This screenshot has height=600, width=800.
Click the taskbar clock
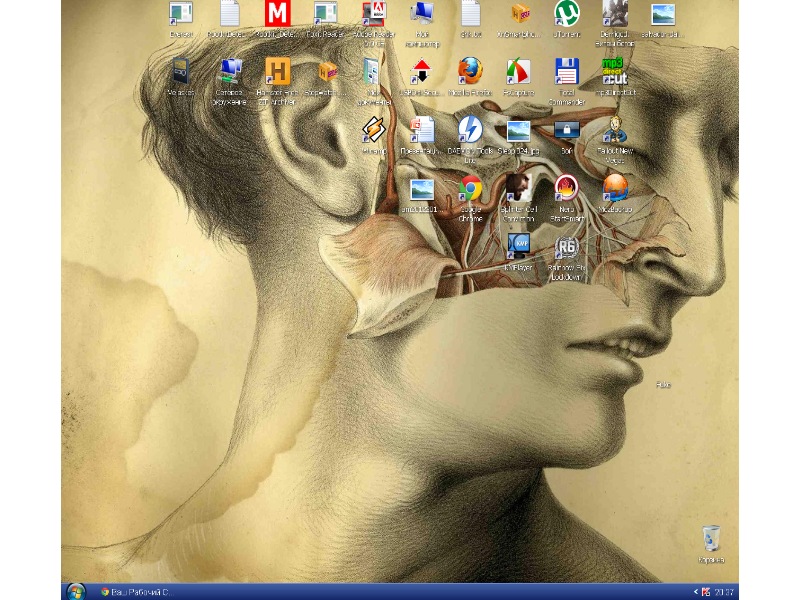point(725,592)
